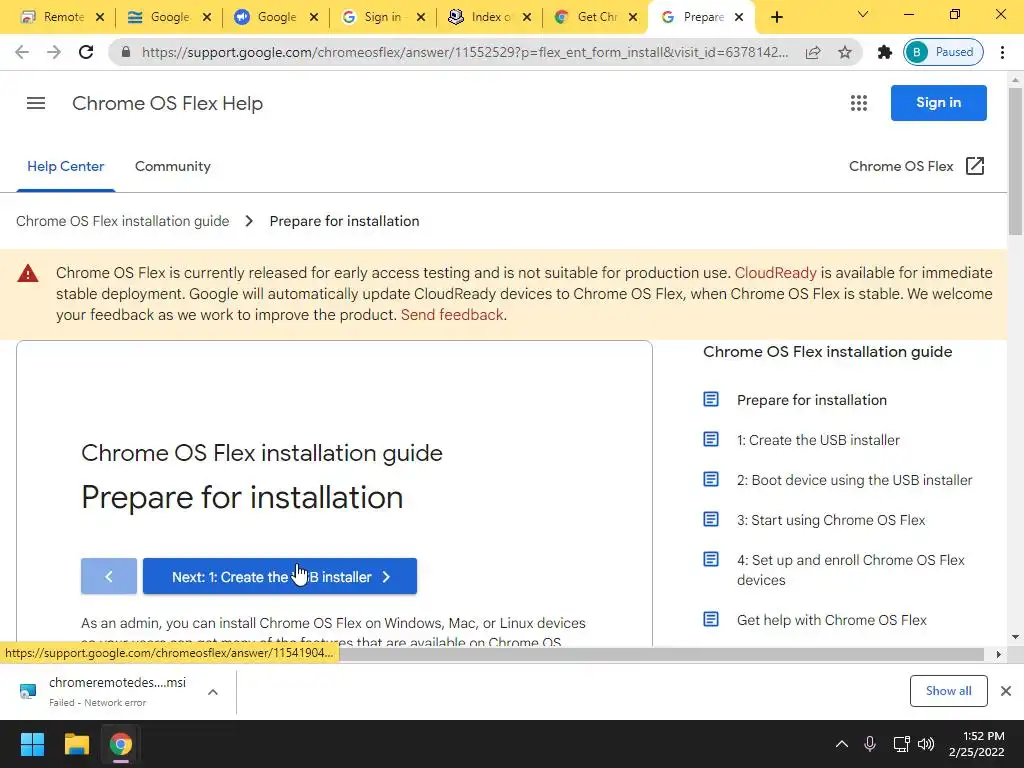Screen dimensions: 1024x768
Task: Click the Boot device article icon
Action: (711, 479)
